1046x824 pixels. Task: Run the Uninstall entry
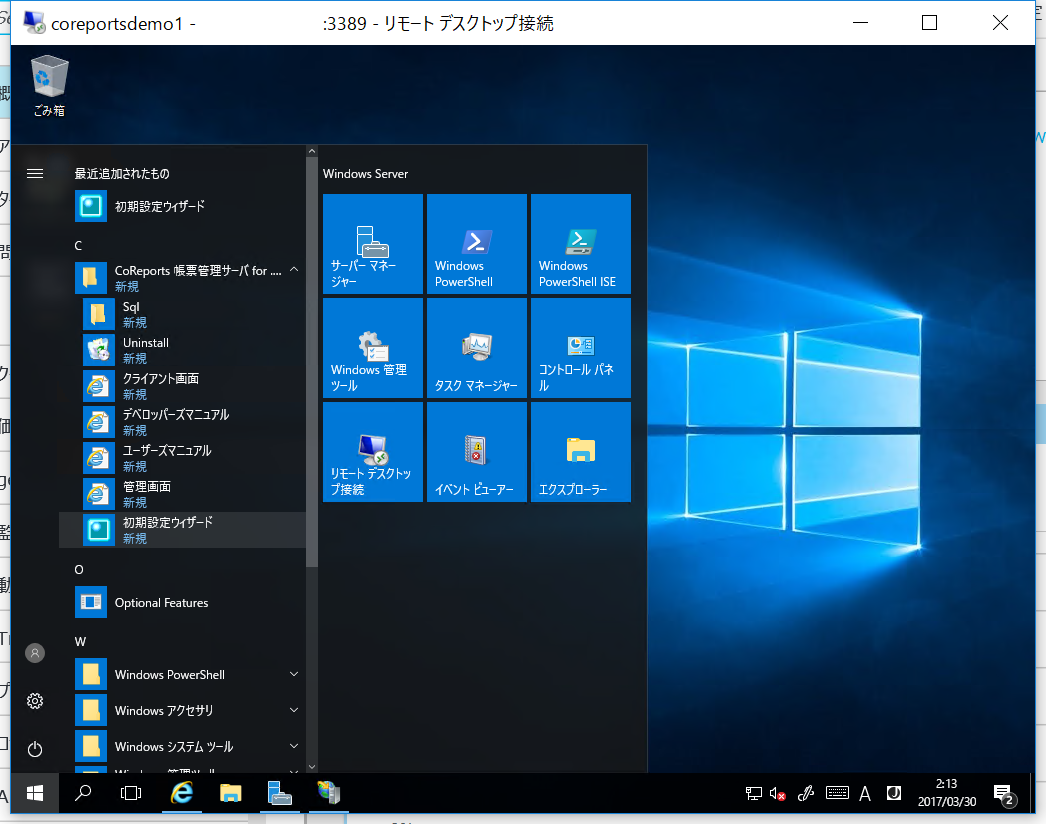point(183,350)
